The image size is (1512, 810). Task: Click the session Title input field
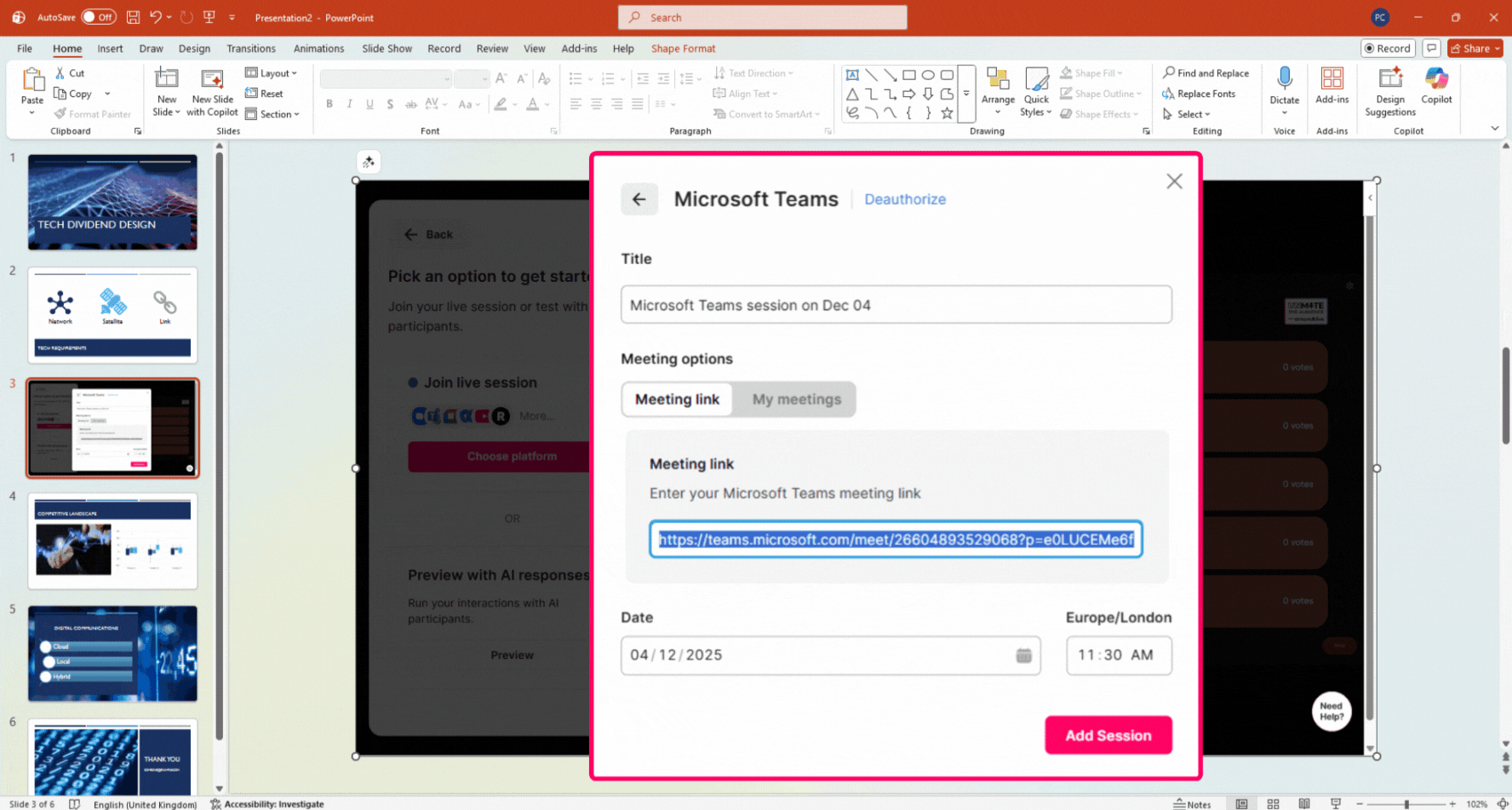point(896,305)
